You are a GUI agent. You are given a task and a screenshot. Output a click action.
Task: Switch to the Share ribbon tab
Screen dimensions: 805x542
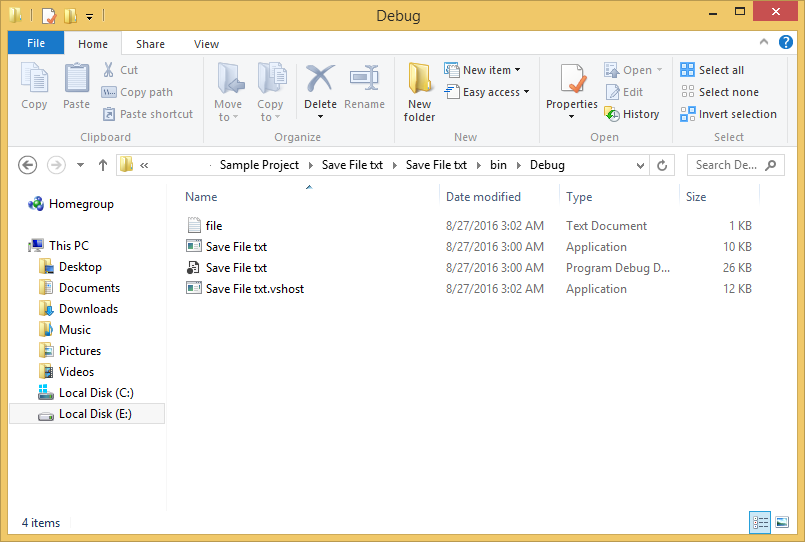150,44
